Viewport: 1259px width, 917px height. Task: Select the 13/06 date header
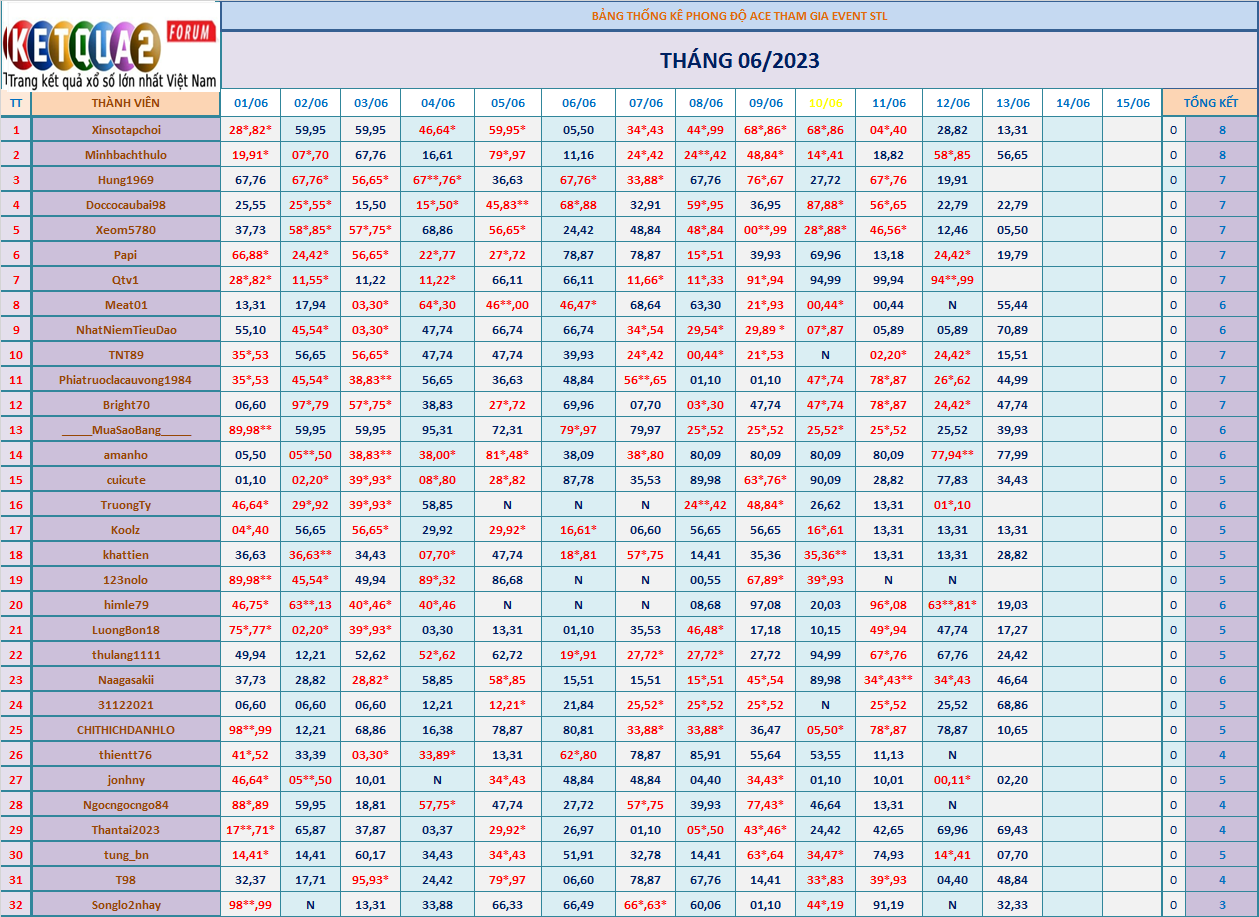[x=1012, y=103]
